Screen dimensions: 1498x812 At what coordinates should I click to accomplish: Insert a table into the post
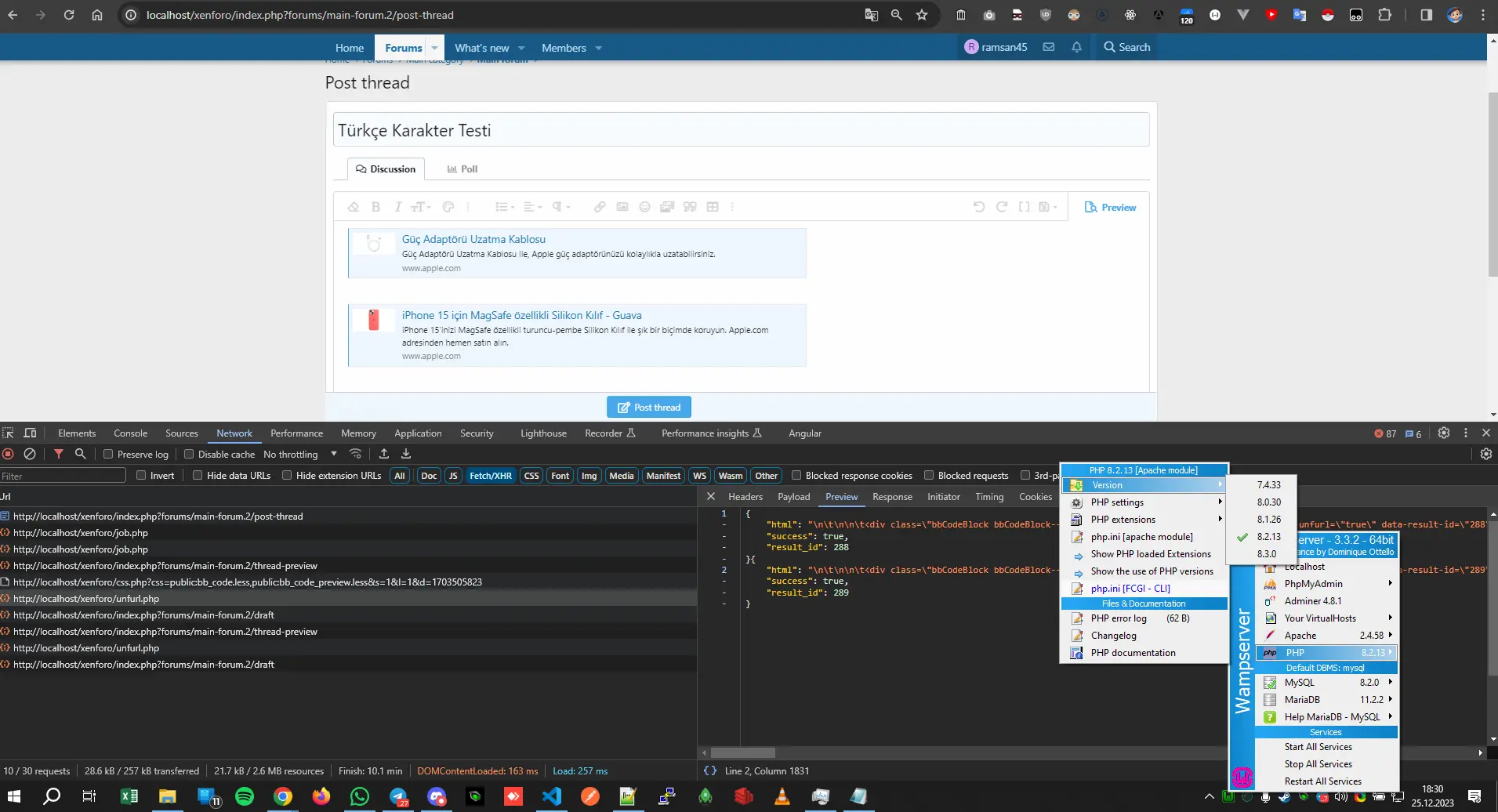coord(713,207)
